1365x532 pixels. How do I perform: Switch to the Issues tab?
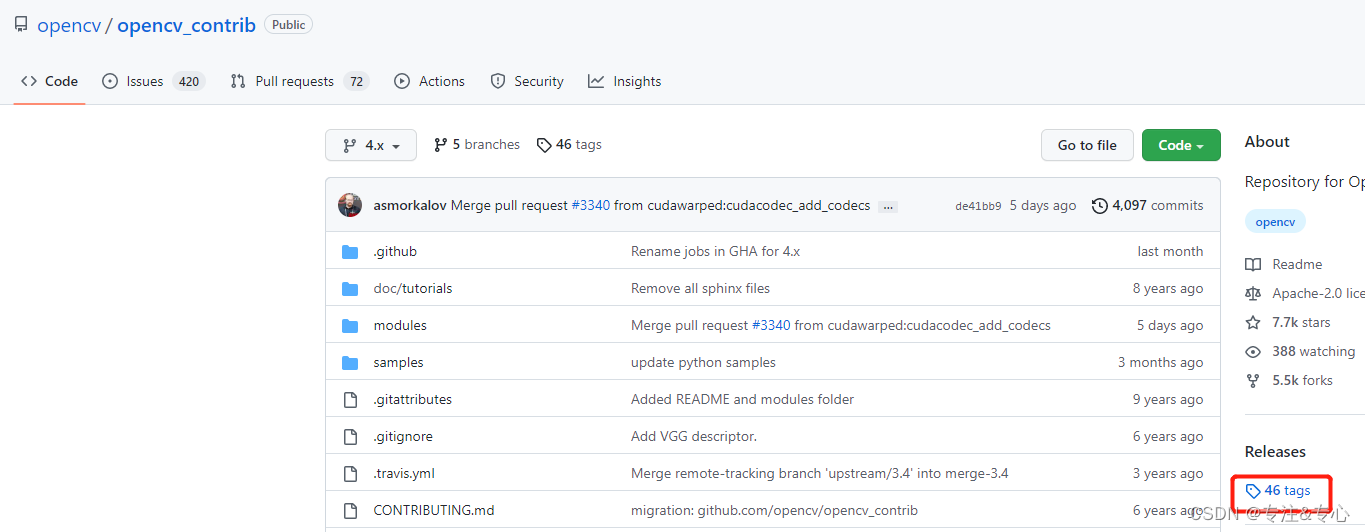click(153, 81)
